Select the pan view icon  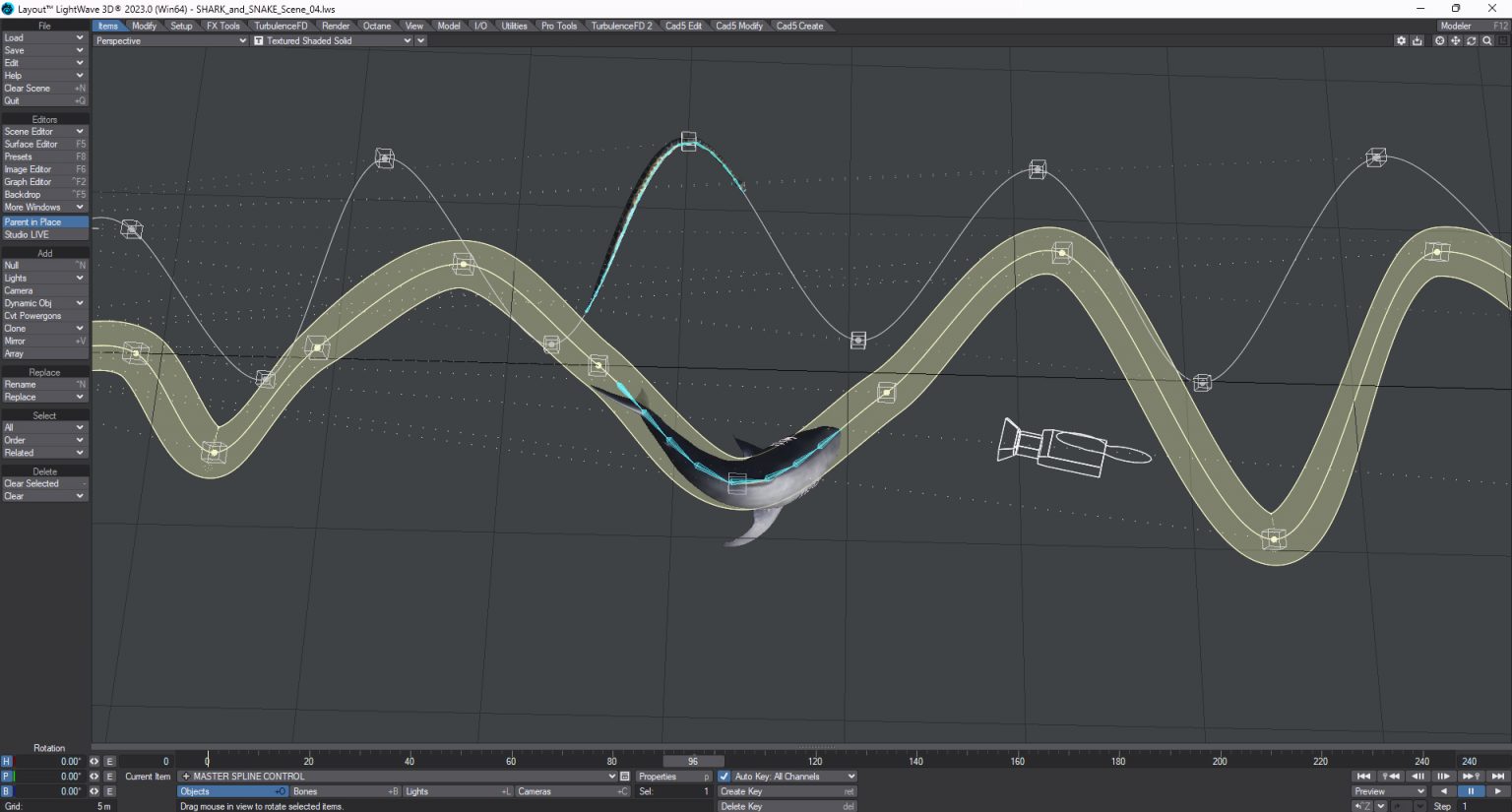point(1455,40)
